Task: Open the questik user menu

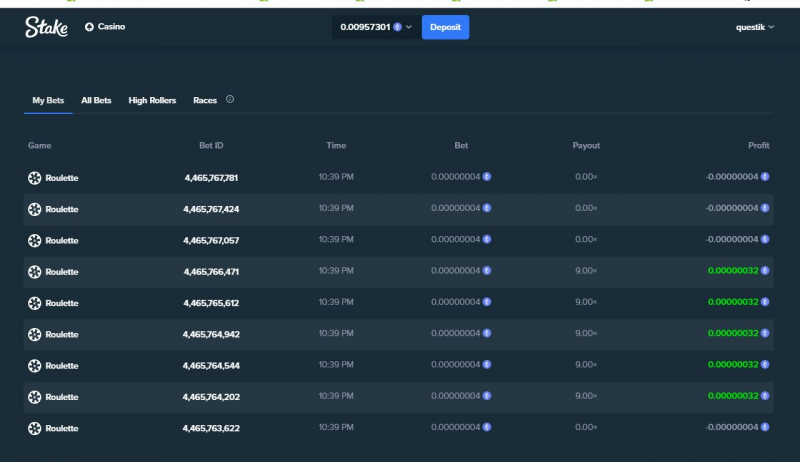Action: (x=755, y=27)
